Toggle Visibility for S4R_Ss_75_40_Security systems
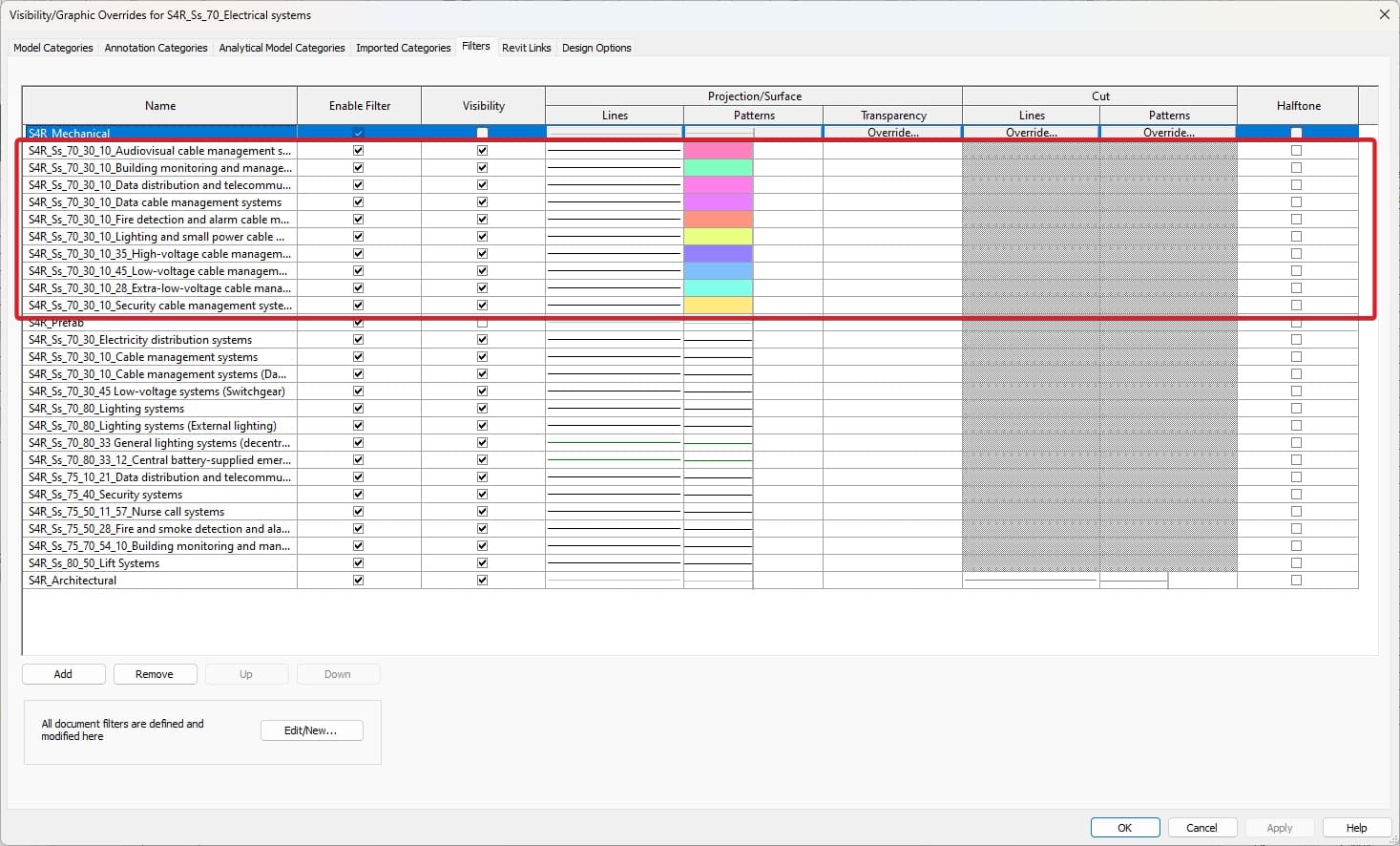 (x=482, y=495)
